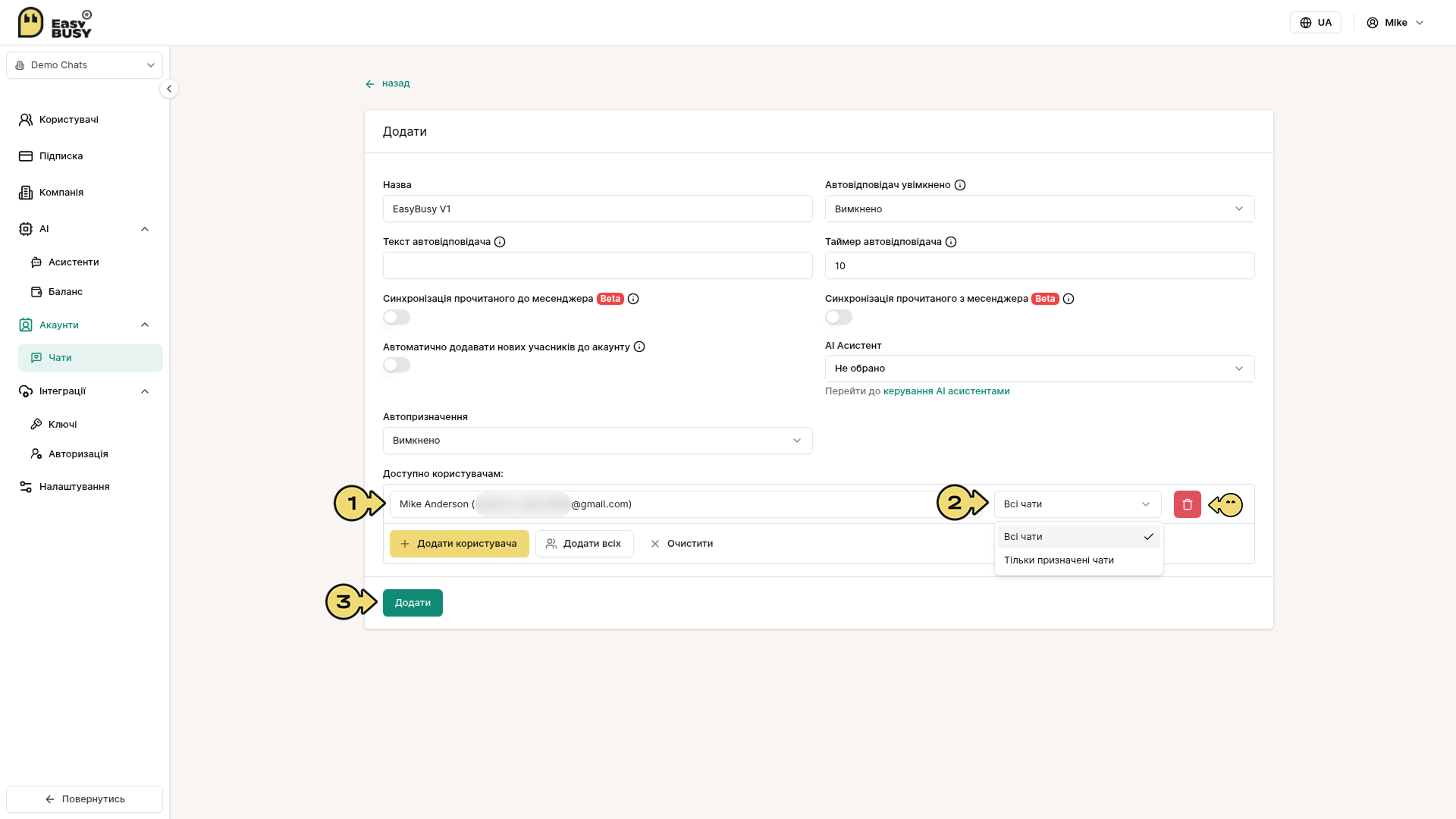Toggle Синхронізація прочитаного до месенджера switch
Viewport: 1456px width, 819px height.
point(397,317)
